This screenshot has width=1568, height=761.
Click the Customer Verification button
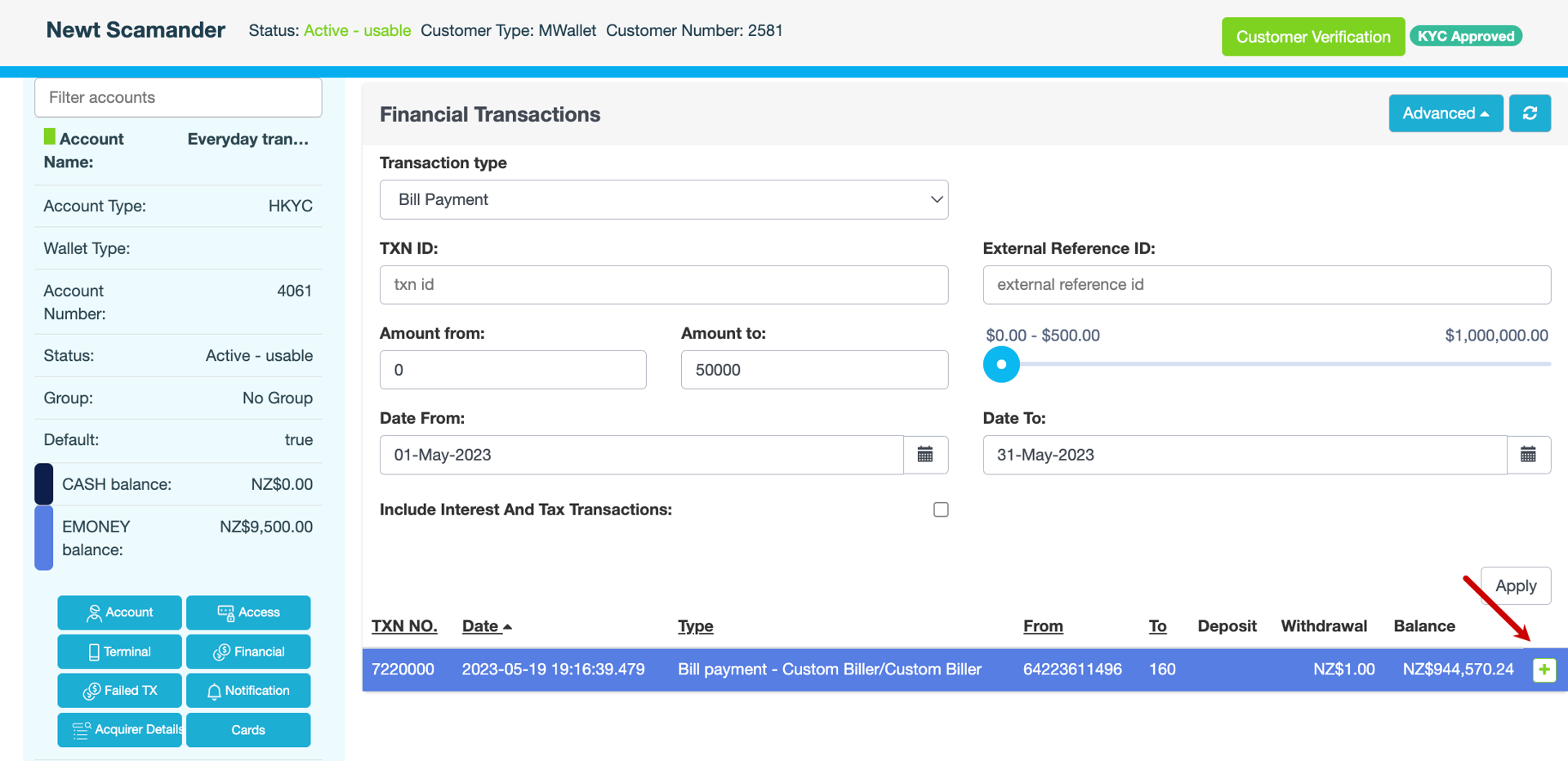click(x=1312, y=37)
